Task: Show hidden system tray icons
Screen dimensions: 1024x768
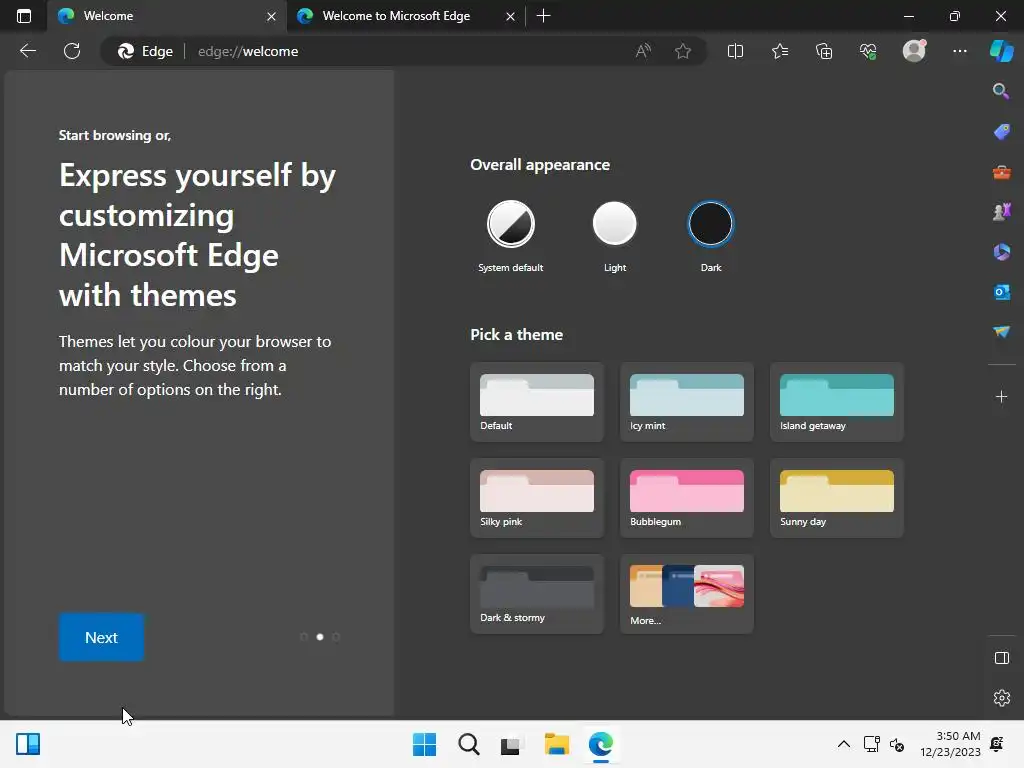Action: click(x=844, y=744)
